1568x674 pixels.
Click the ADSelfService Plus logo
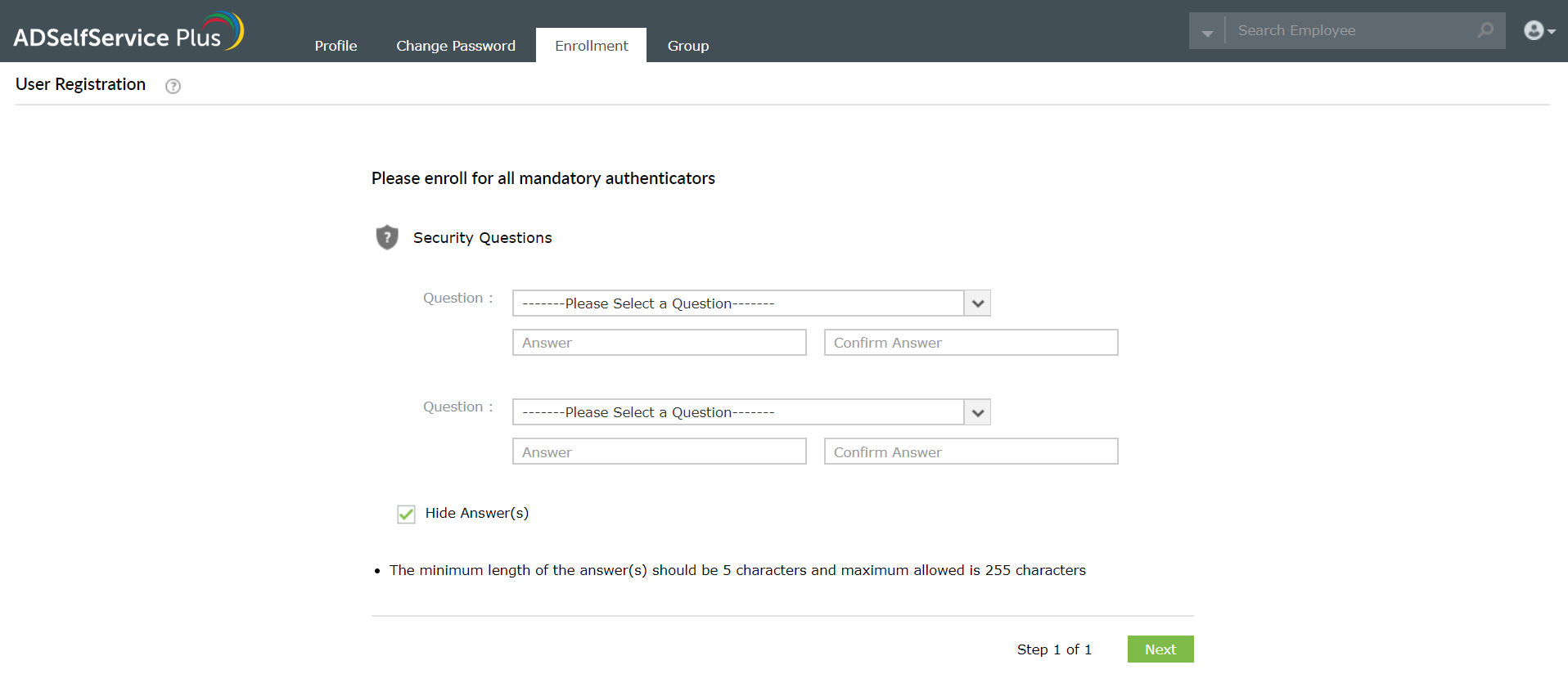[128, 33]
